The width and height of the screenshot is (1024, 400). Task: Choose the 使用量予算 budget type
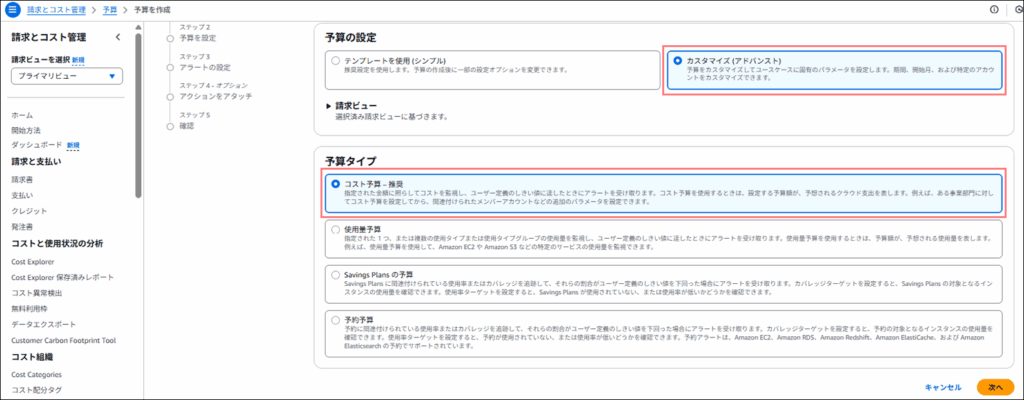(335, 229)
